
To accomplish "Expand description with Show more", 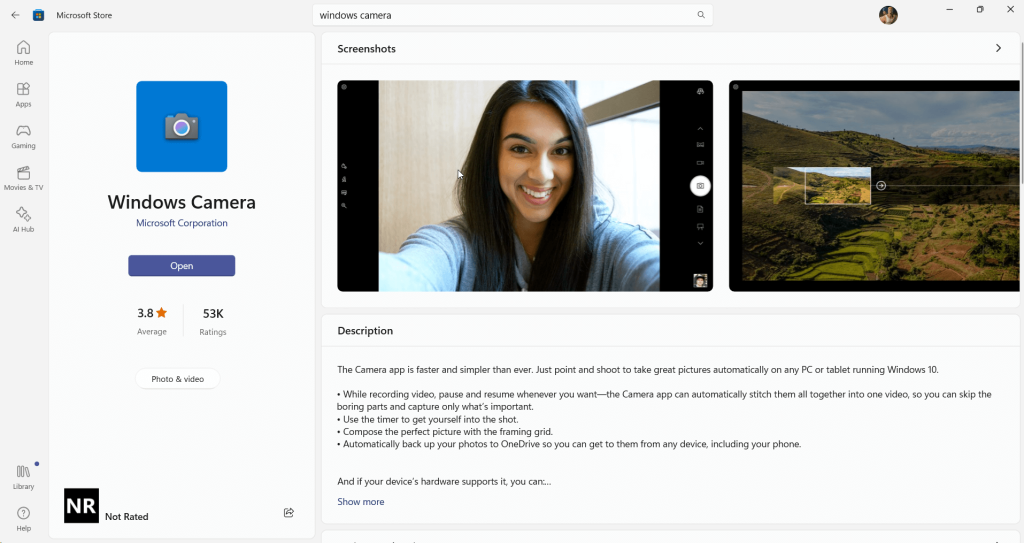I will pyautogui.click(x=360, y=502).
